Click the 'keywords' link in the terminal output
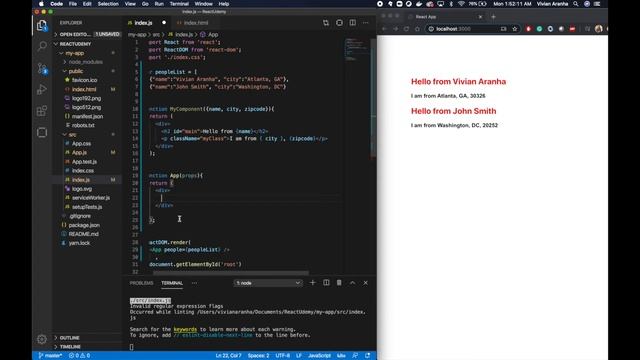Screen dimensions: 640x360 185,329
